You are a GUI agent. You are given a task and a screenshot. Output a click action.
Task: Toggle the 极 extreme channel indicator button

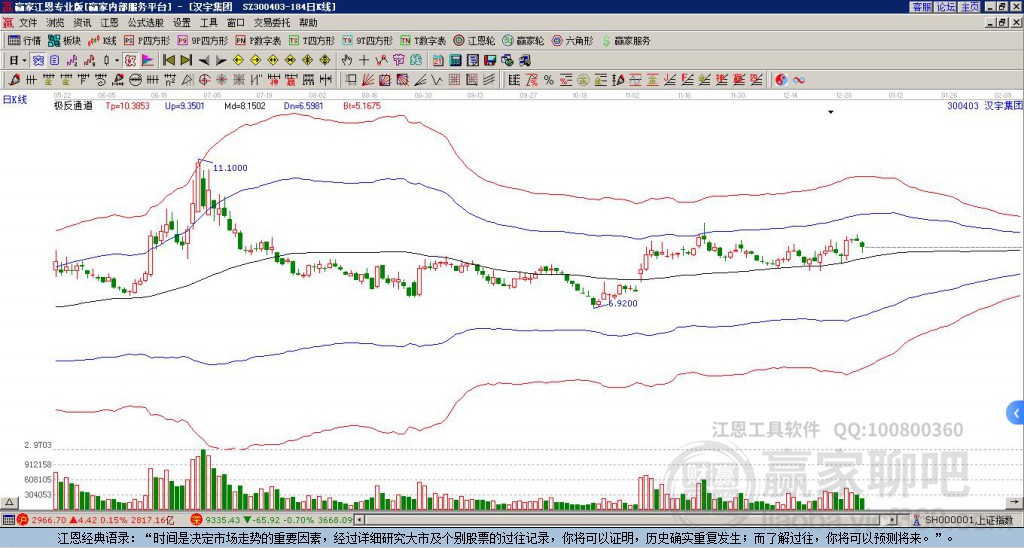click(130, 61)
